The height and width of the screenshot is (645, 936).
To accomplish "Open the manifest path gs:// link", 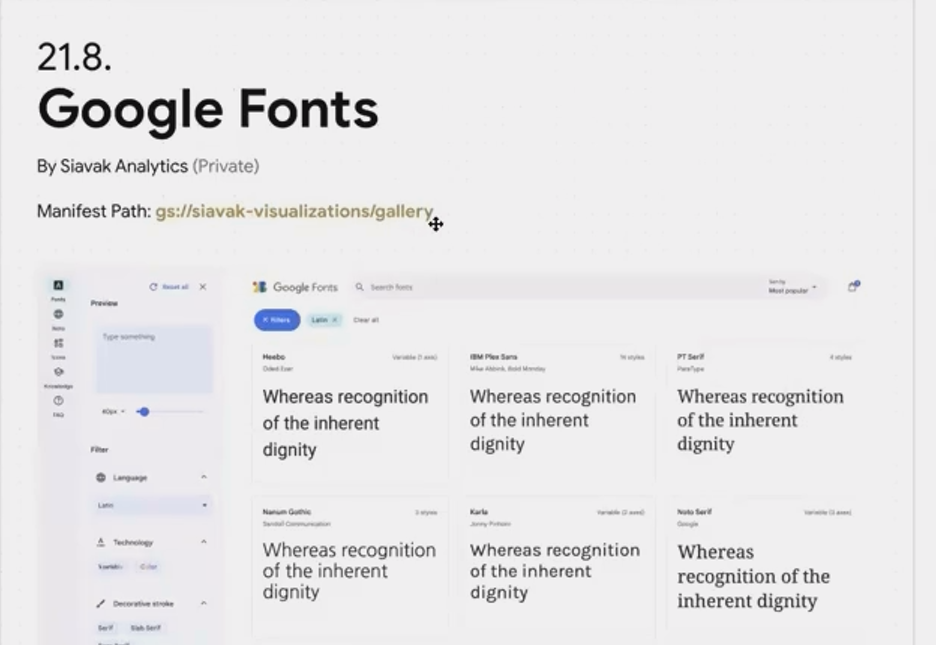I will point(294,211).
